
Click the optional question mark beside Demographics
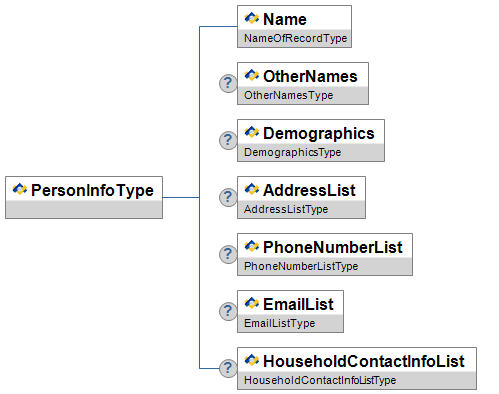click(228, 140)
